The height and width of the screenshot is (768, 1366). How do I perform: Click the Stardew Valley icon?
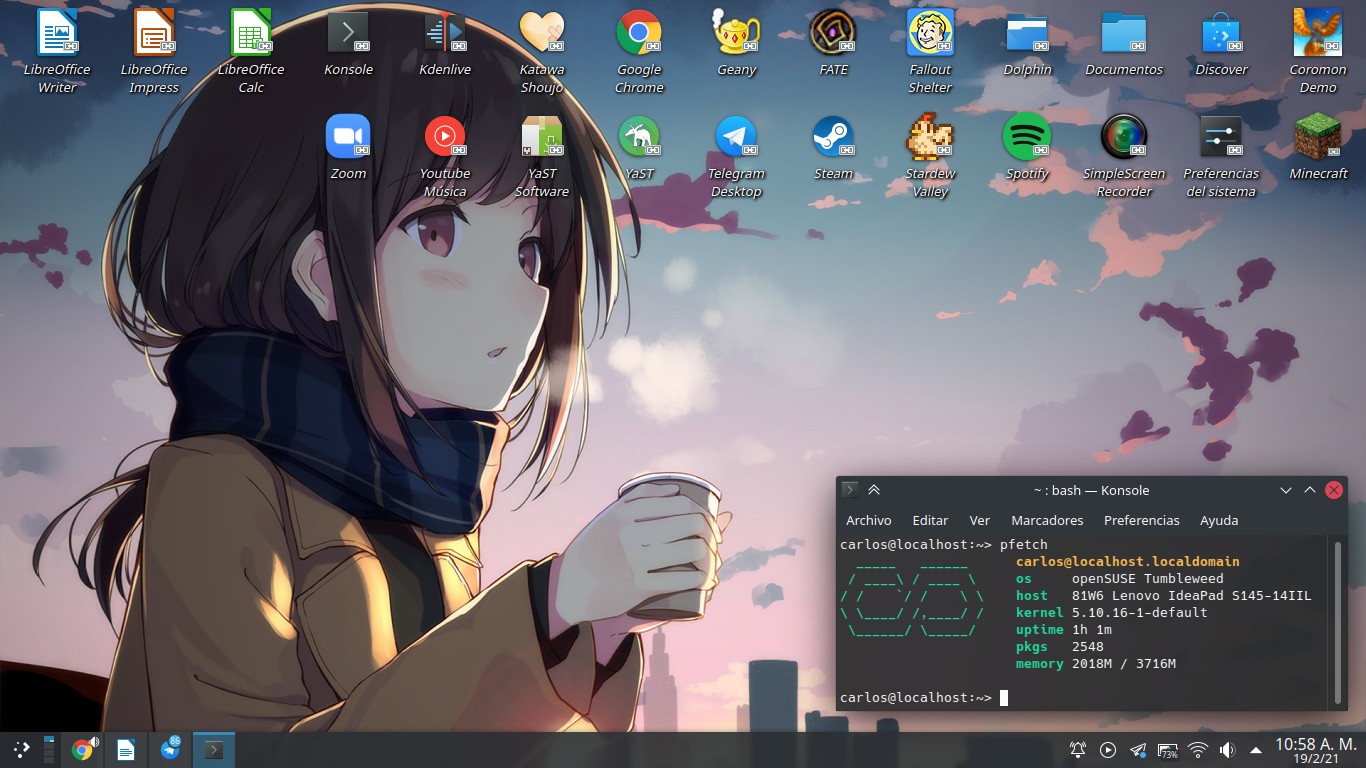[929, 137]
